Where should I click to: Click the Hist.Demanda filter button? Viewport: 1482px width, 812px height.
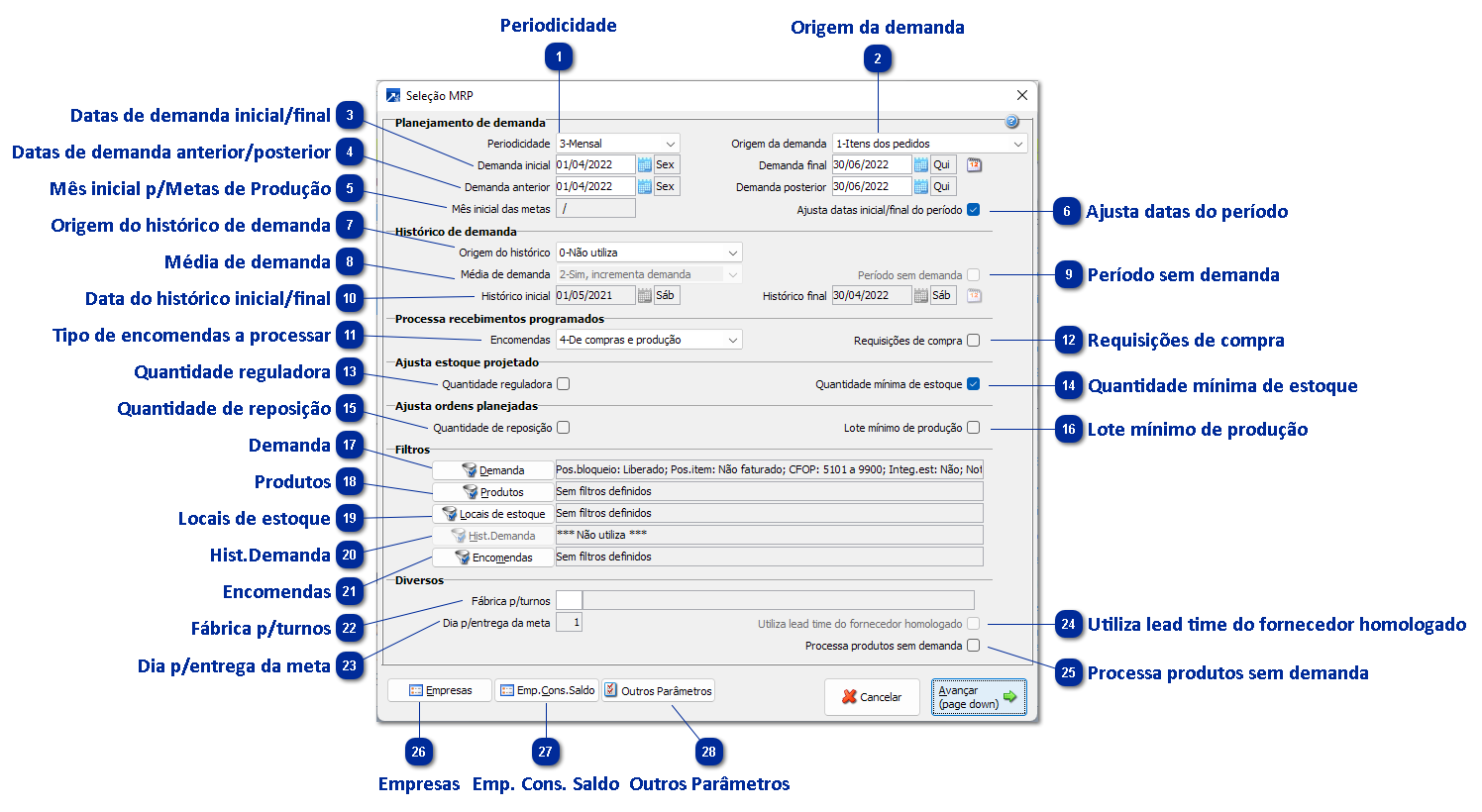(x=492, y=536)
